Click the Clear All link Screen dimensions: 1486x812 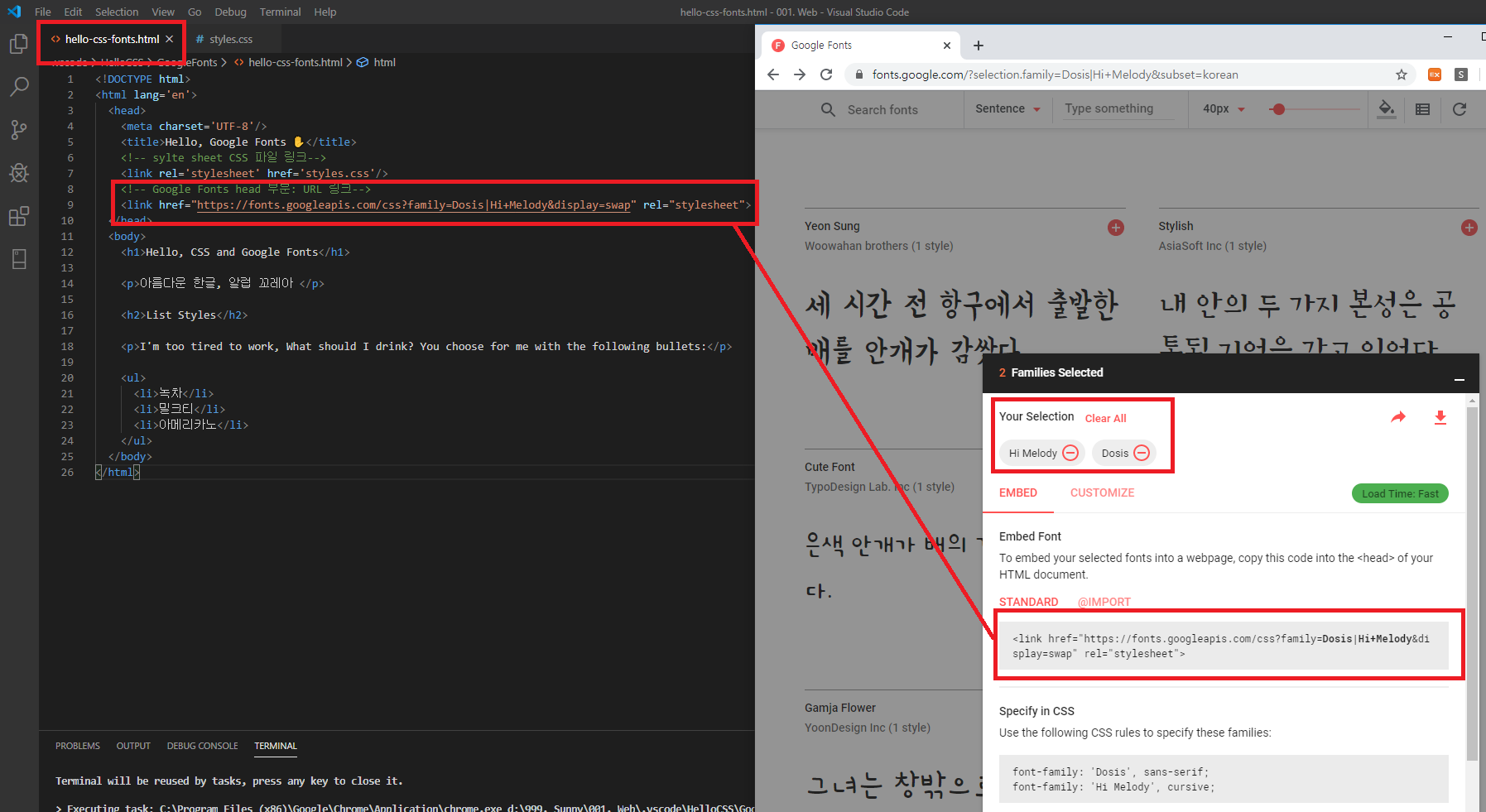(1106, 419)
